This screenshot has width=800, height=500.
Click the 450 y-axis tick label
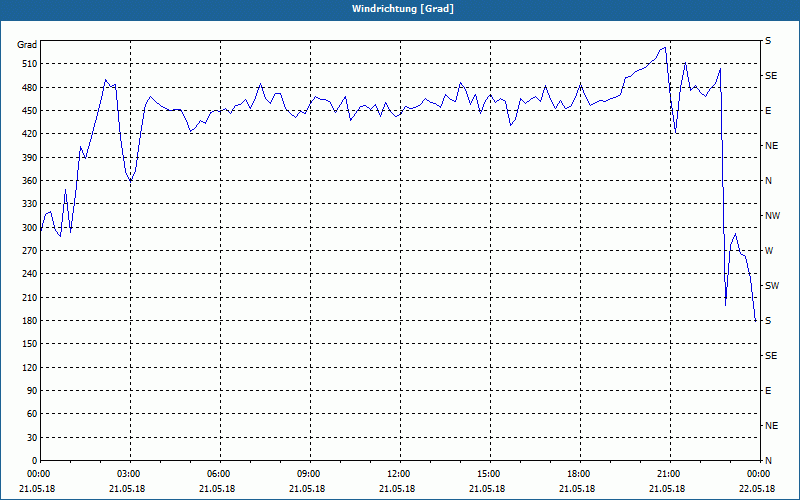[30, 111]
